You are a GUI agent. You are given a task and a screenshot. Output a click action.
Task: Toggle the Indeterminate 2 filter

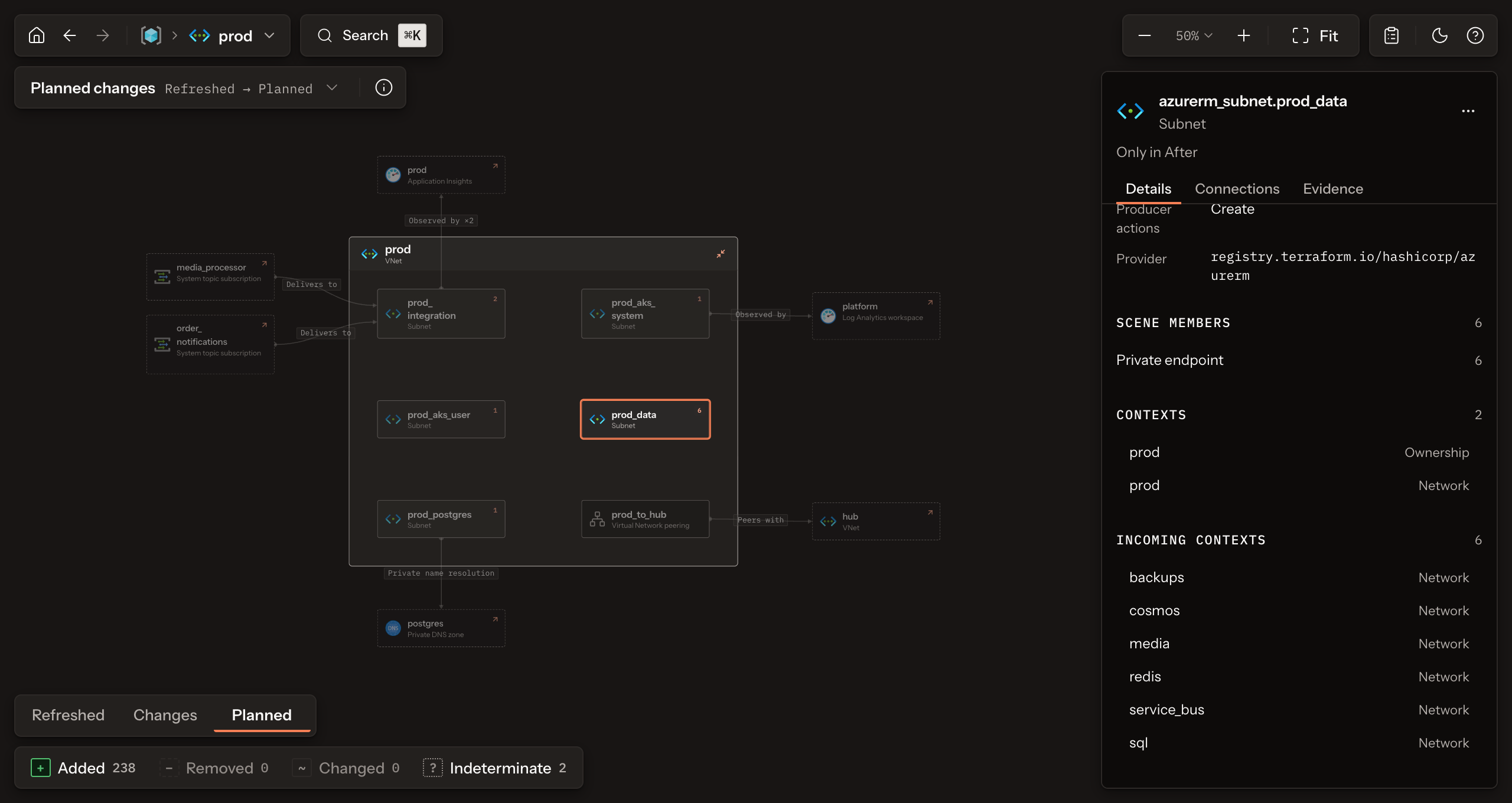495,768
